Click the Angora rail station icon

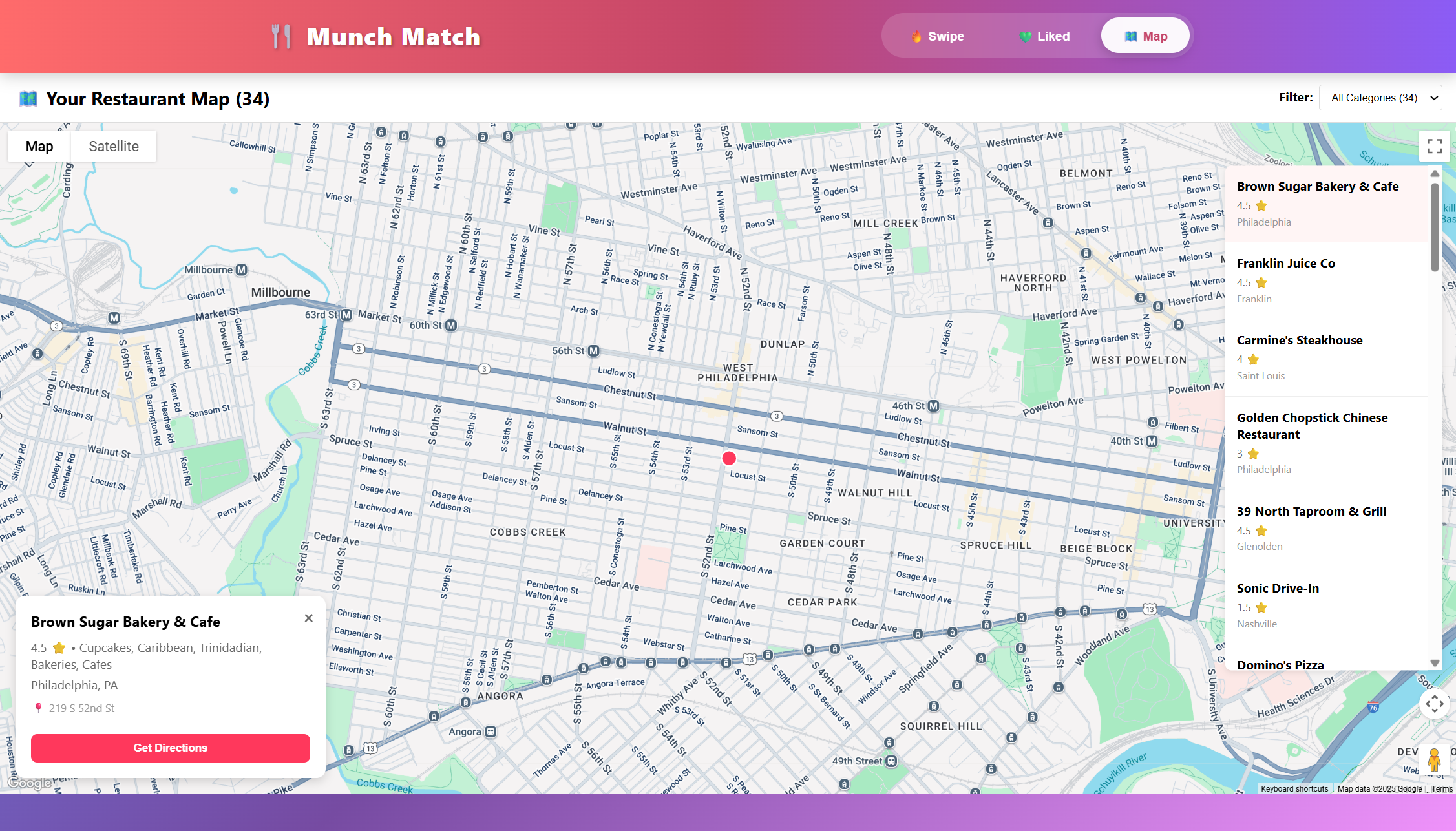click(x=491, y=731)
